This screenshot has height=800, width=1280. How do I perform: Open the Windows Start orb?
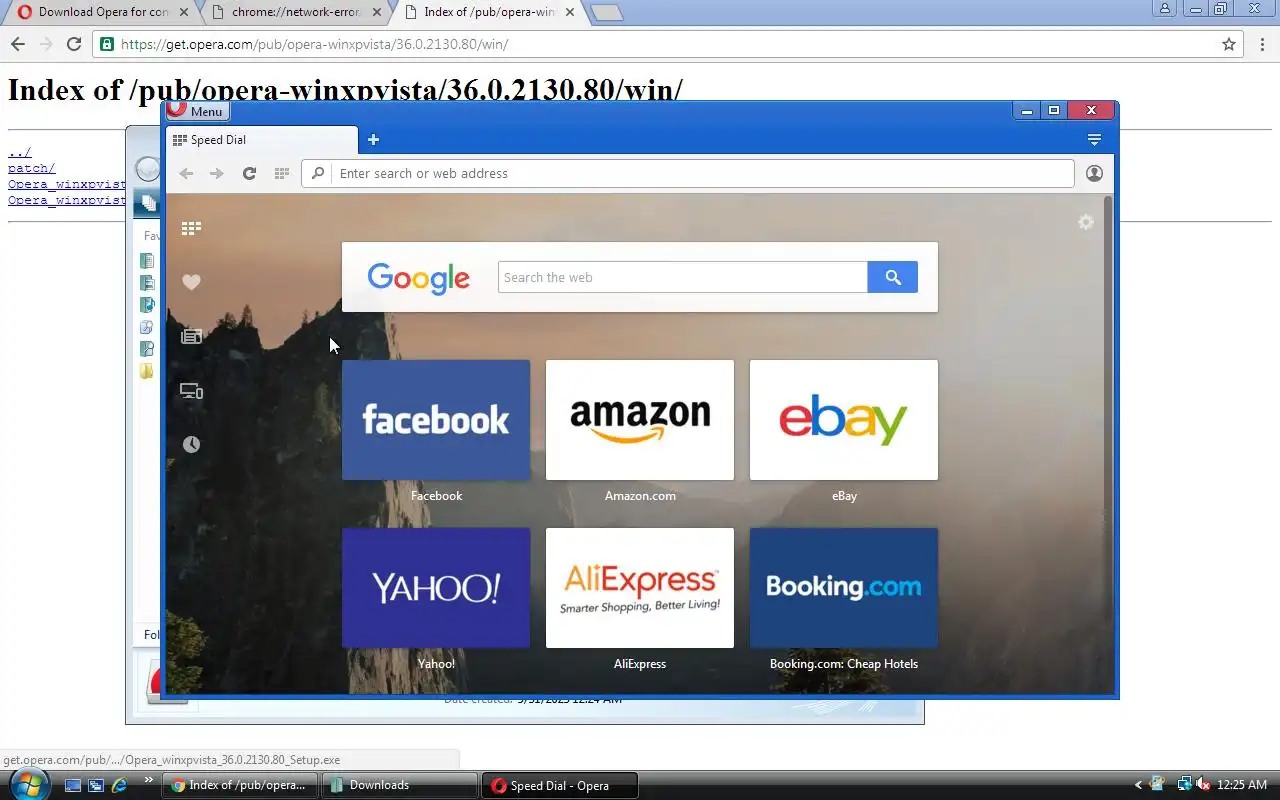click(28, 784)
